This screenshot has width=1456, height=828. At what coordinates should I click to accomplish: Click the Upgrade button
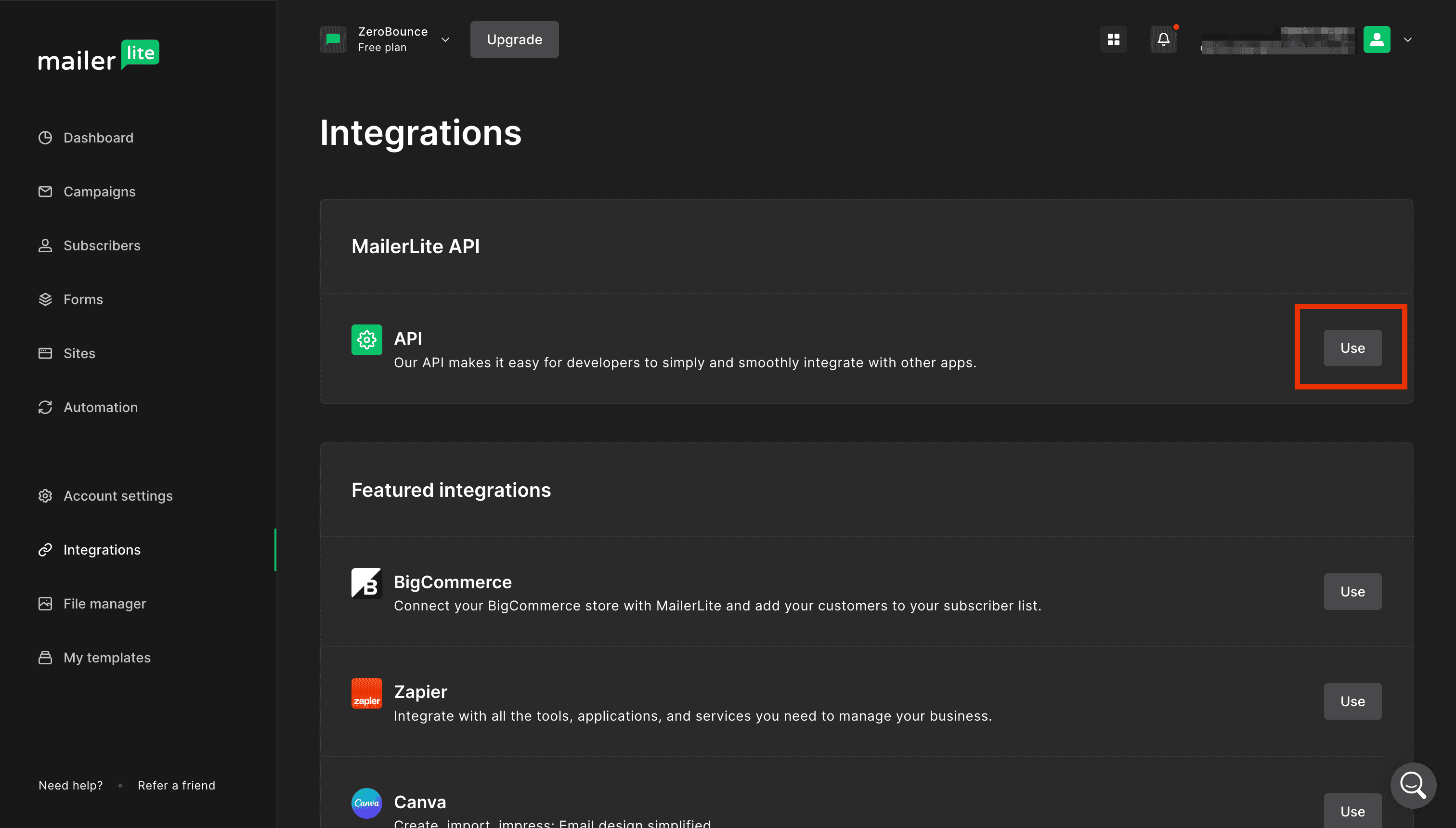[x=514, y=39]
